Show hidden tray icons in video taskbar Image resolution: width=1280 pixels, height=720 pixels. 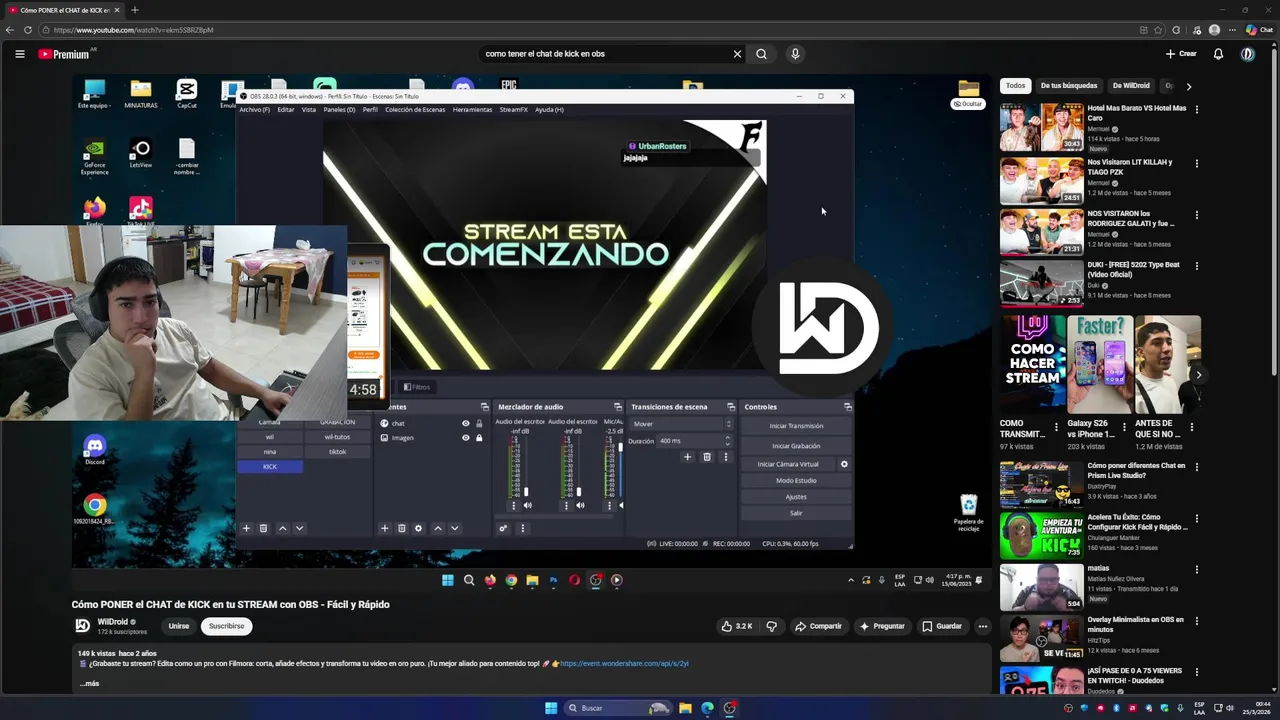tap(851, 580)
